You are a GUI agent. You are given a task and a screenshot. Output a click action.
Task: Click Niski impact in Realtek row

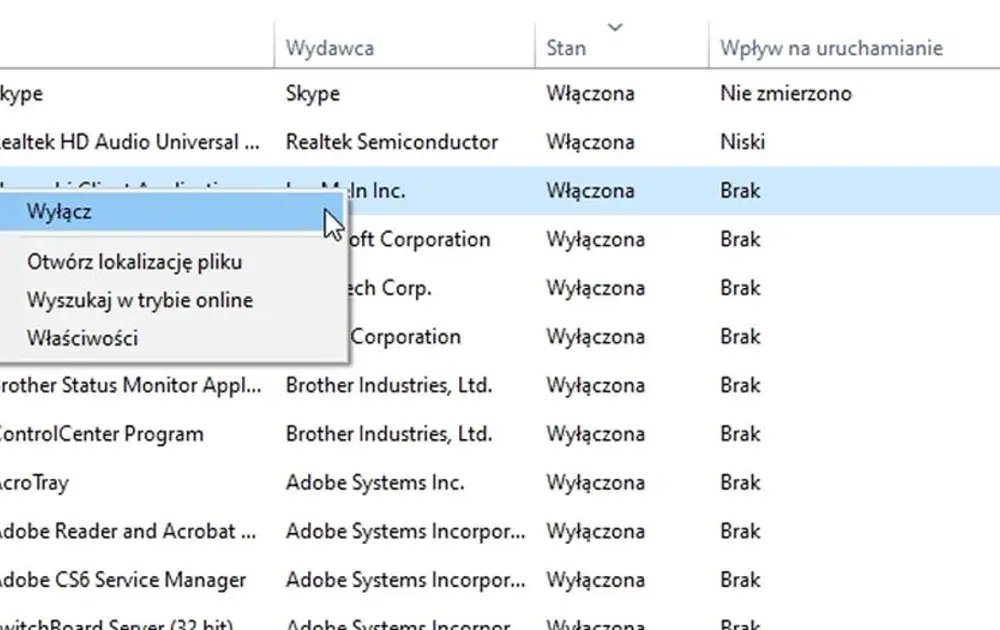[x=742, y=142]
